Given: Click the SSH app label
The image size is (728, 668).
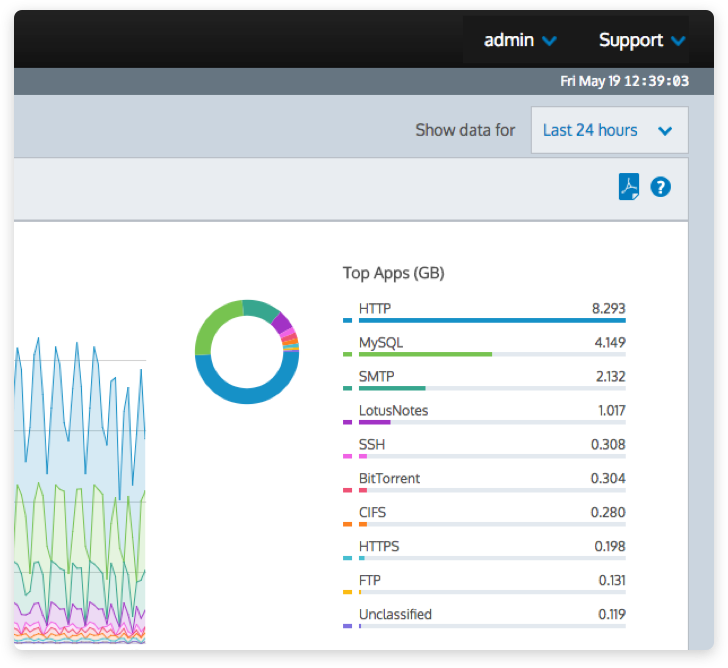Looking at the screenshot, I should pos(372,444).
